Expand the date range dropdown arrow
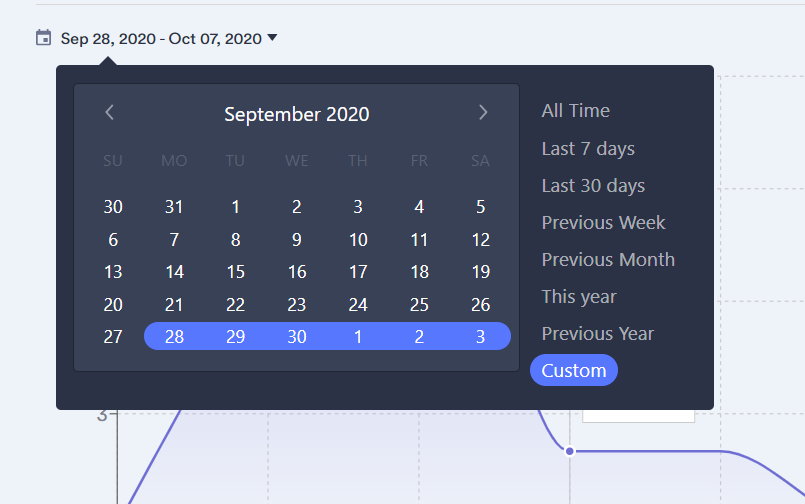 tap(273, 38)
